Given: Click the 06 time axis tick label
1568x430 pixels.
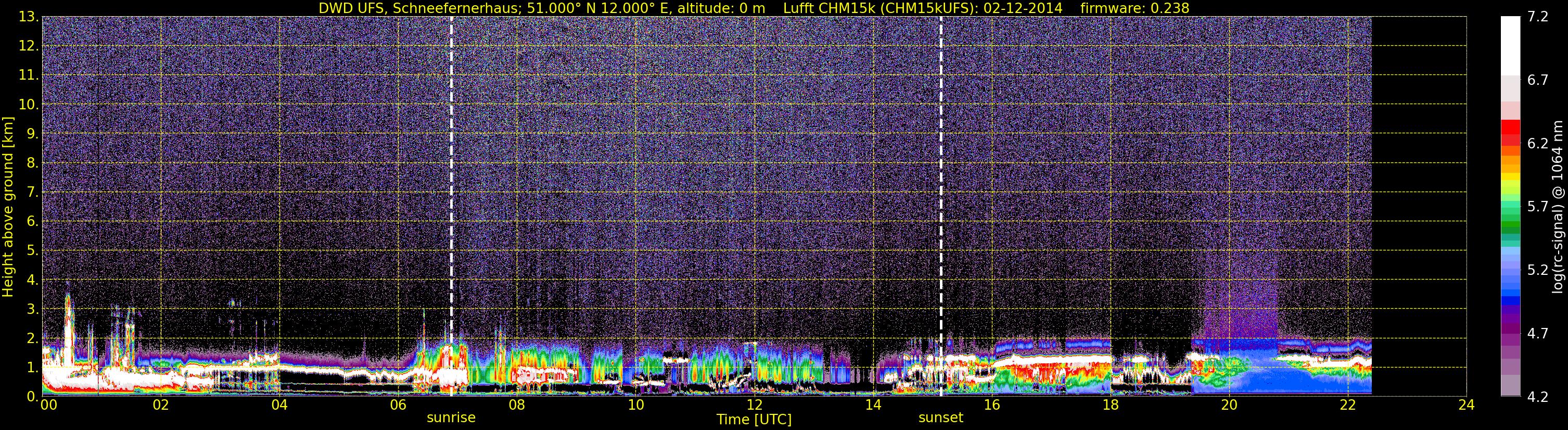Looking at the screenshot, I should (x=398, y=406).
